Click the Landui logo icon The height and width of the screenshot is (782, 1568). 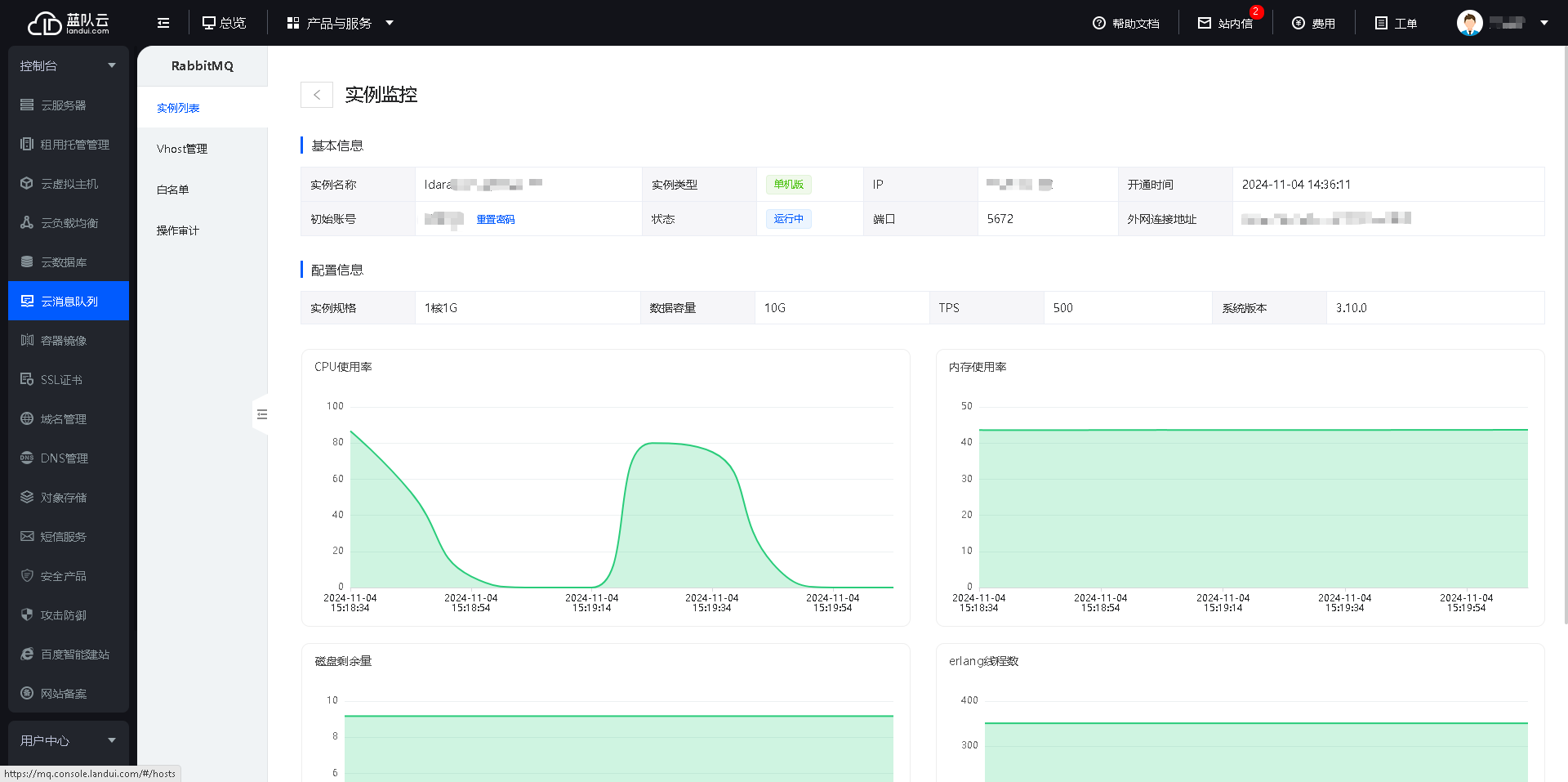coord(45,23)
